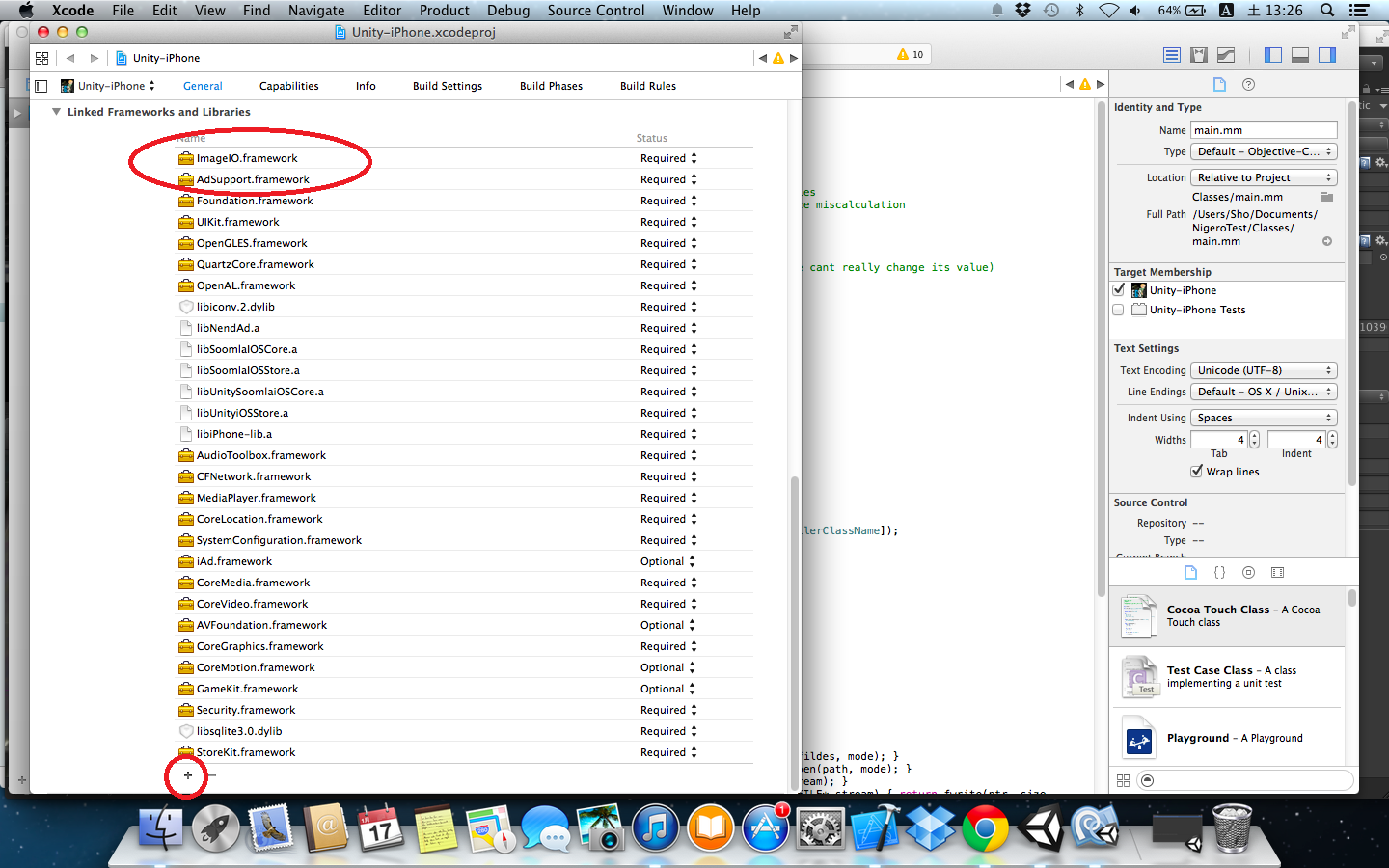Screen dimensions: 1389x868
Task: Choose location folder icon next to Classes/main.mm
Action: click(1327, 197)
